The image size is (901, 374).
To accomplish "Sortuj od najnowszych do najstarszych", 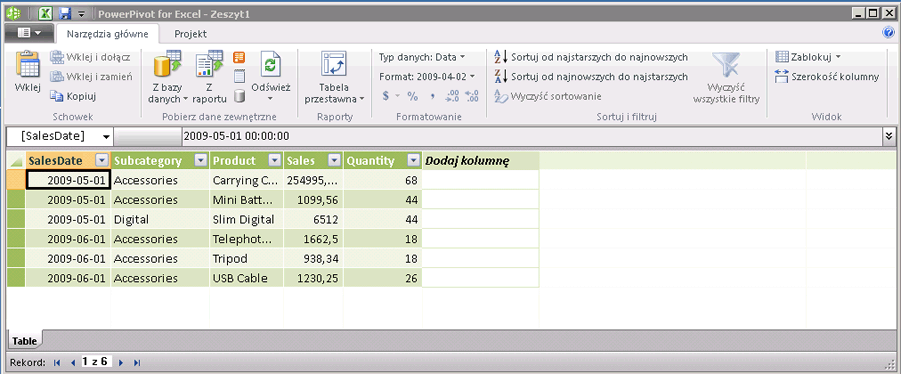I will [591, 76].
